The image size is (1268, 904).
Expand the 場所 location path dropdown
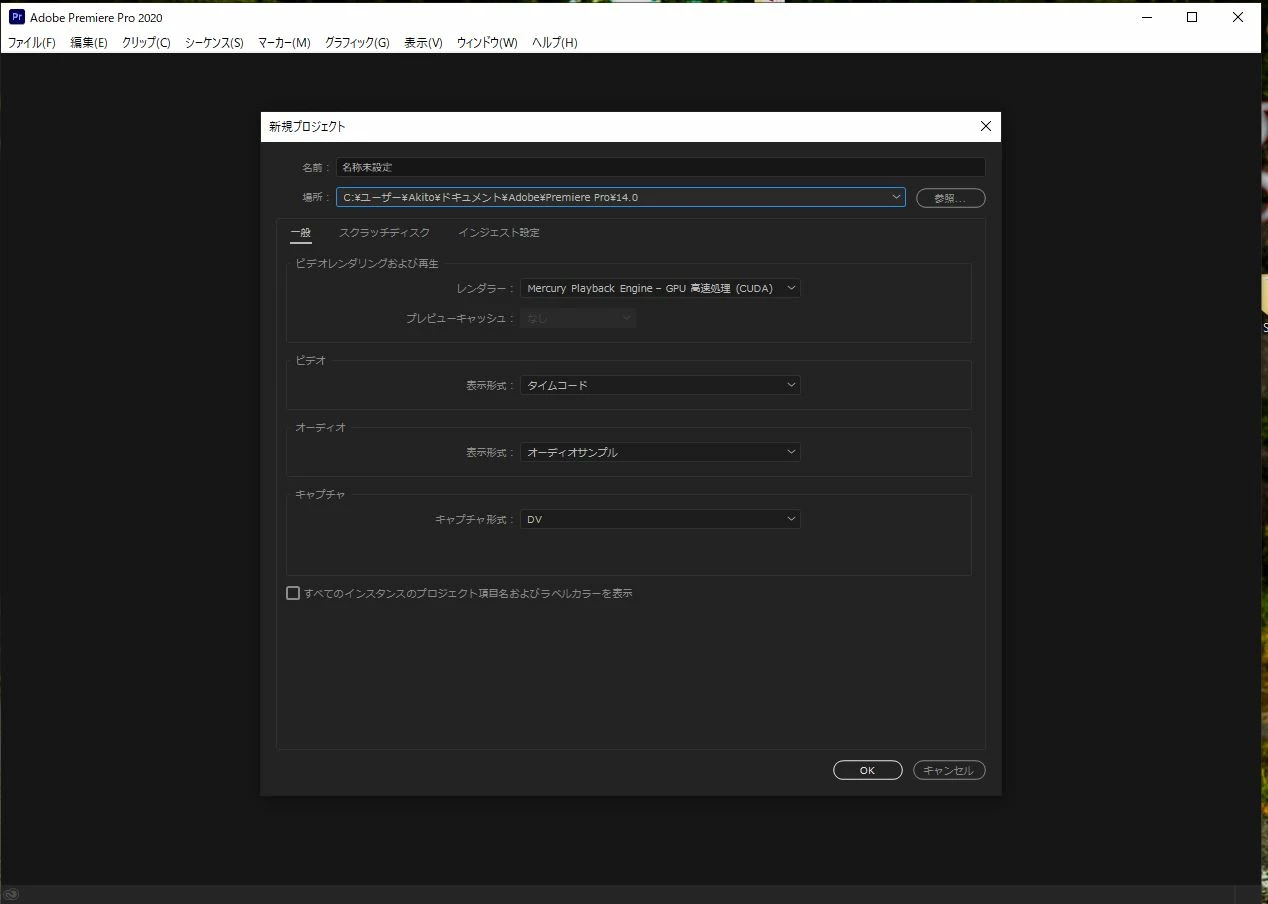tap(897, 197)
